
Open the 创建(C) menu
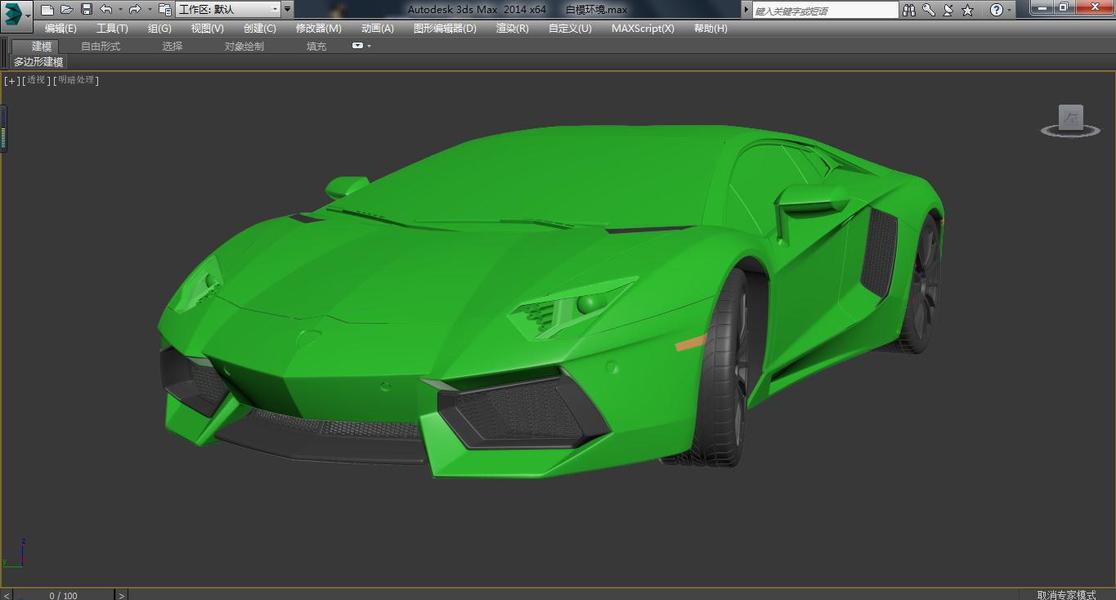click(x=260, y=28)
